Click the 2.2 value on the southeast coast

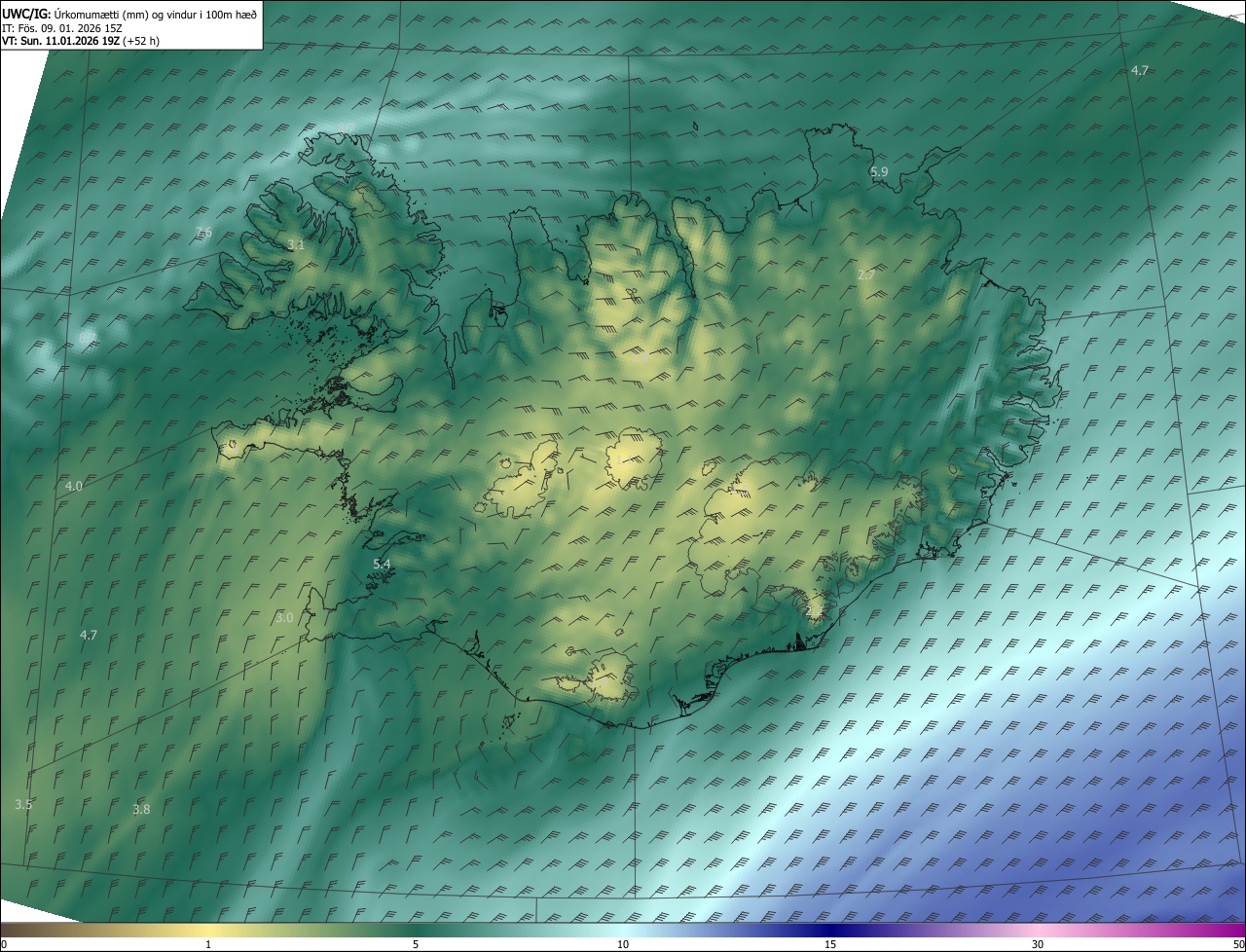(x=814, y=610)
